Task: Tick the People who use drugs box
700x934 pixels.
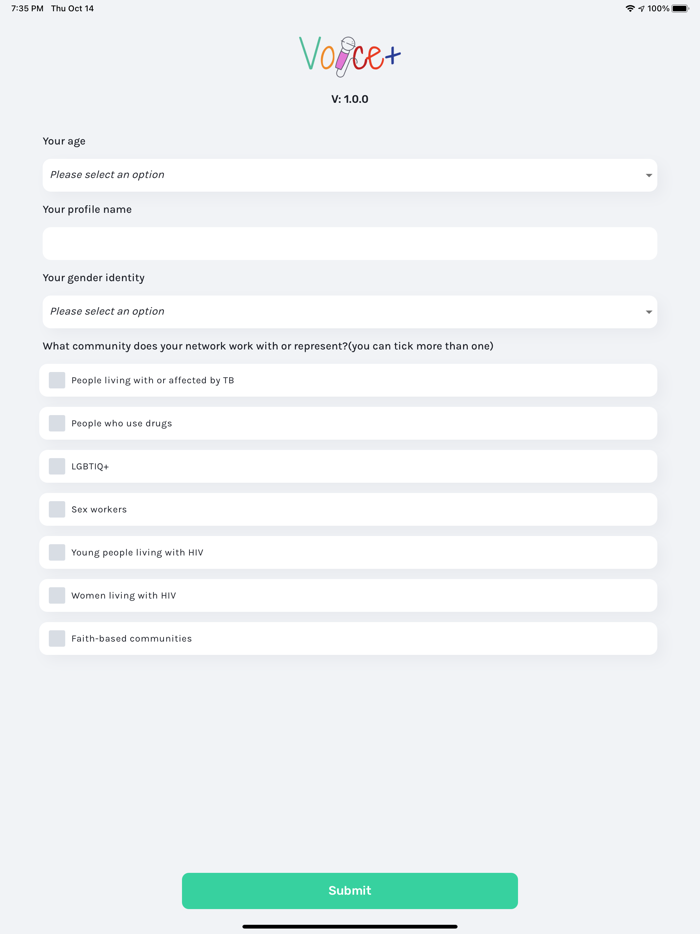Action: [57, 423]
